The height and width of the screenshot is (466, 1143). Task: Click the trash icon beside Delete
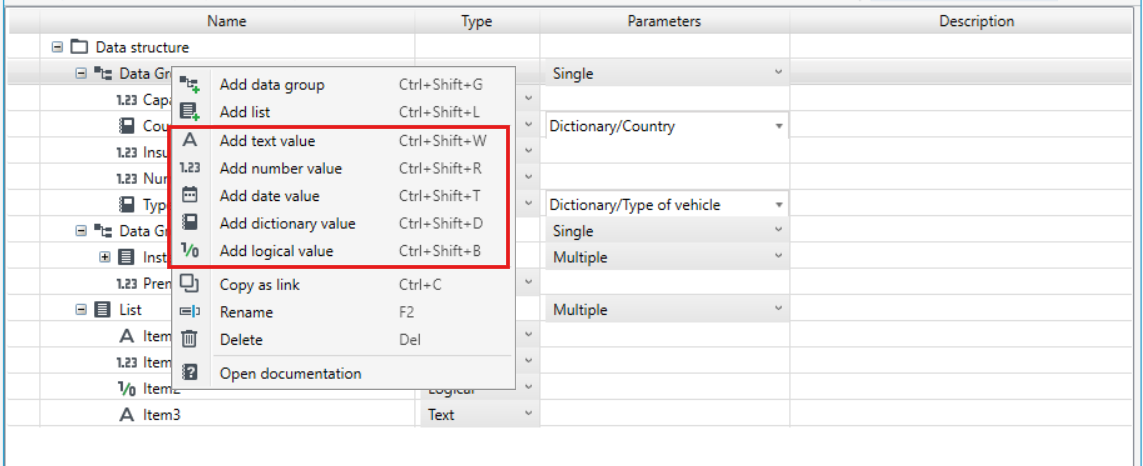pos(190,339)
